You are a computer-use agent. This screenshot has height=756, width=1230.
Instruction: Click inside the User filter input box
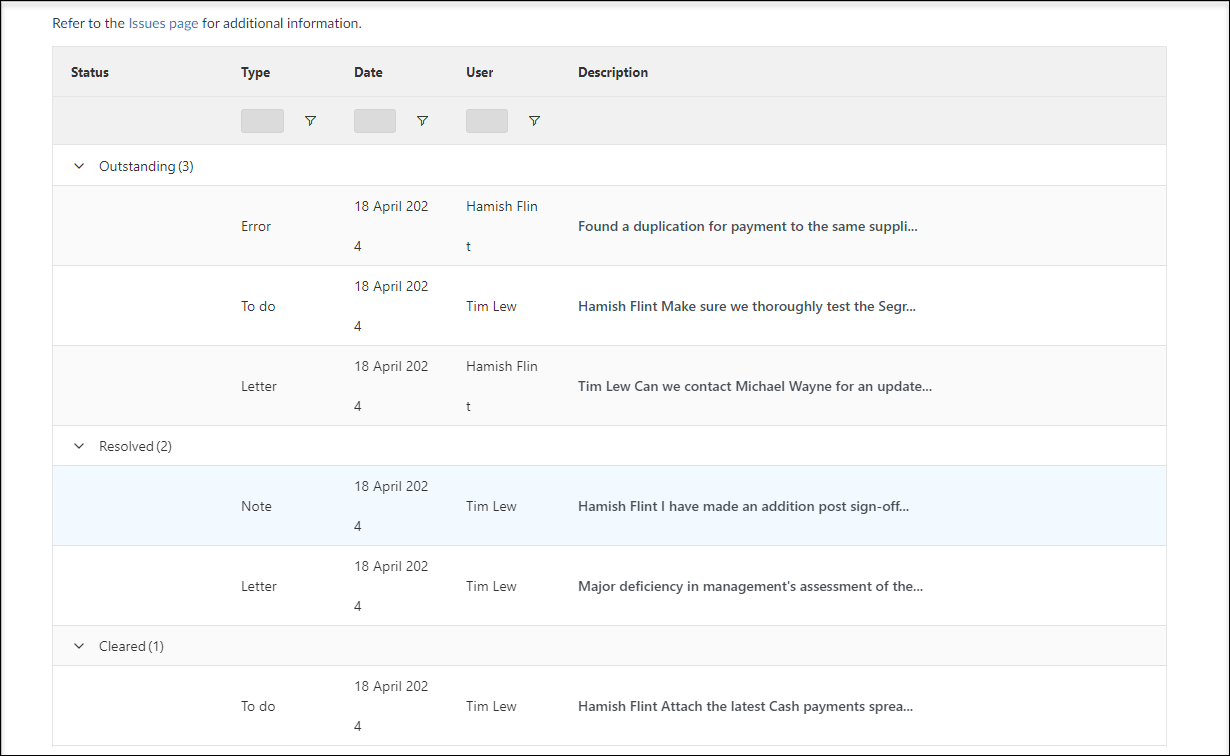486,120
